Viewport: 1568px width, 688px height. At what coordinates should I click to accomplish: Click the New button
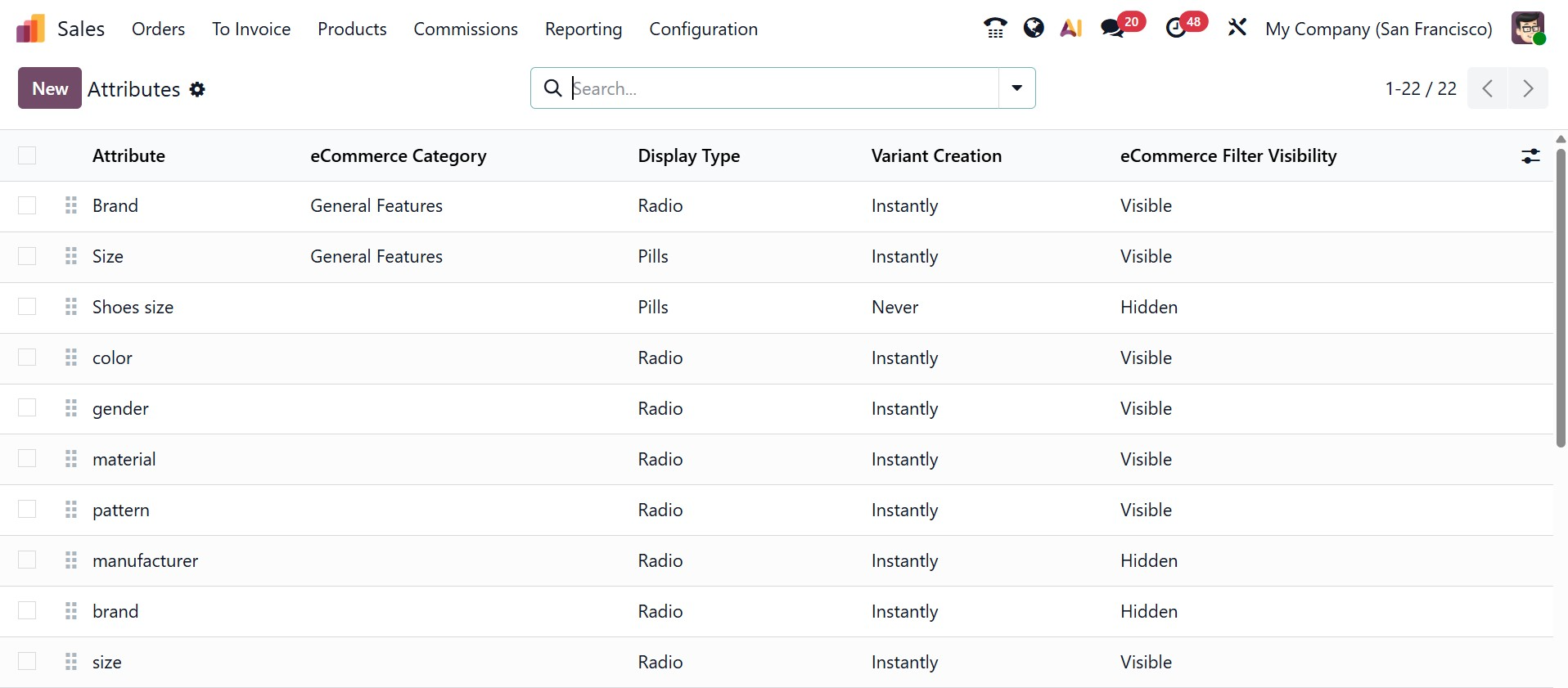point(50,88)
